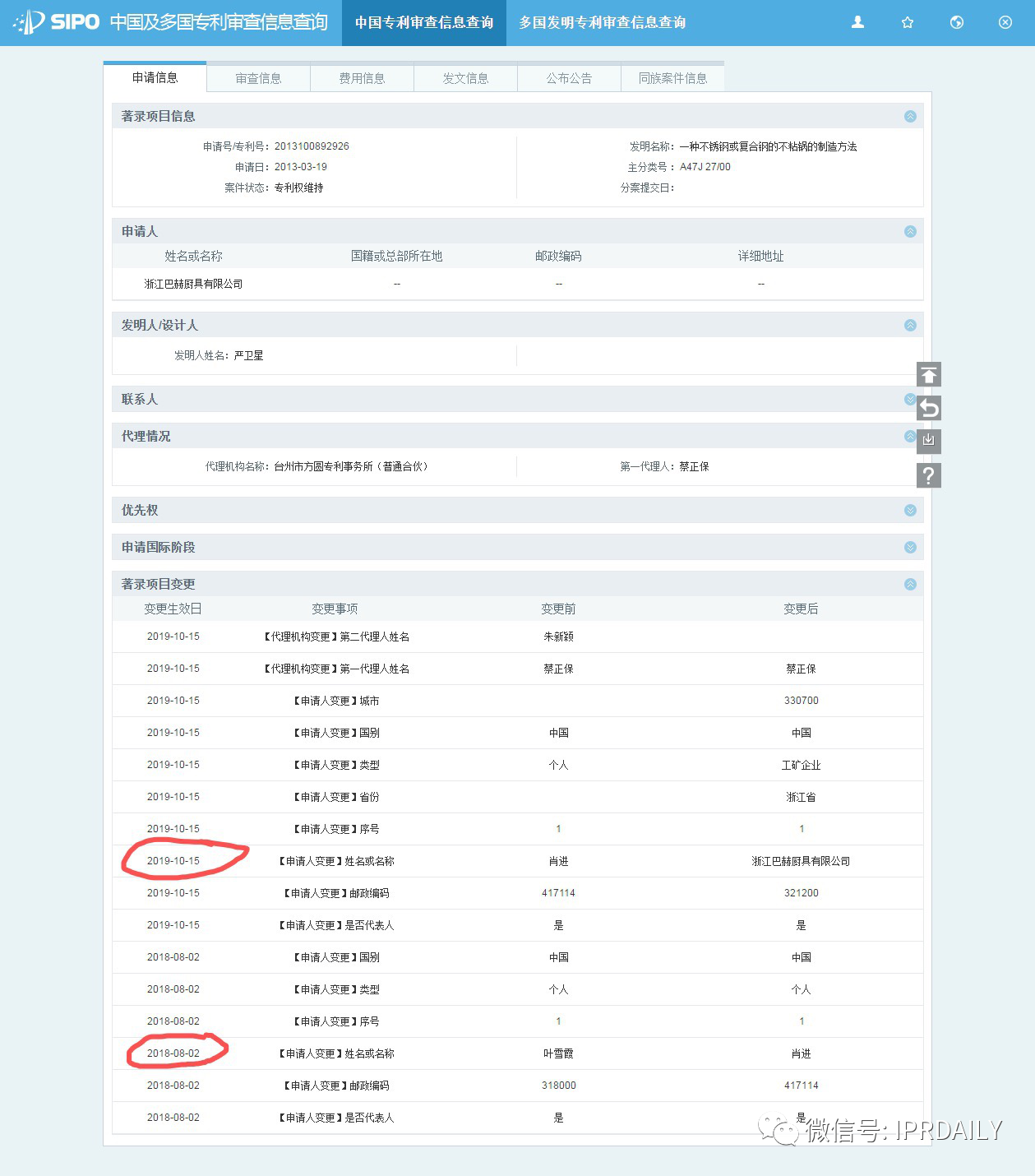Screen dimensions: 1035x1176
Task: Click the 国籍或总部所在地 column header
Action: pos(396,256)
